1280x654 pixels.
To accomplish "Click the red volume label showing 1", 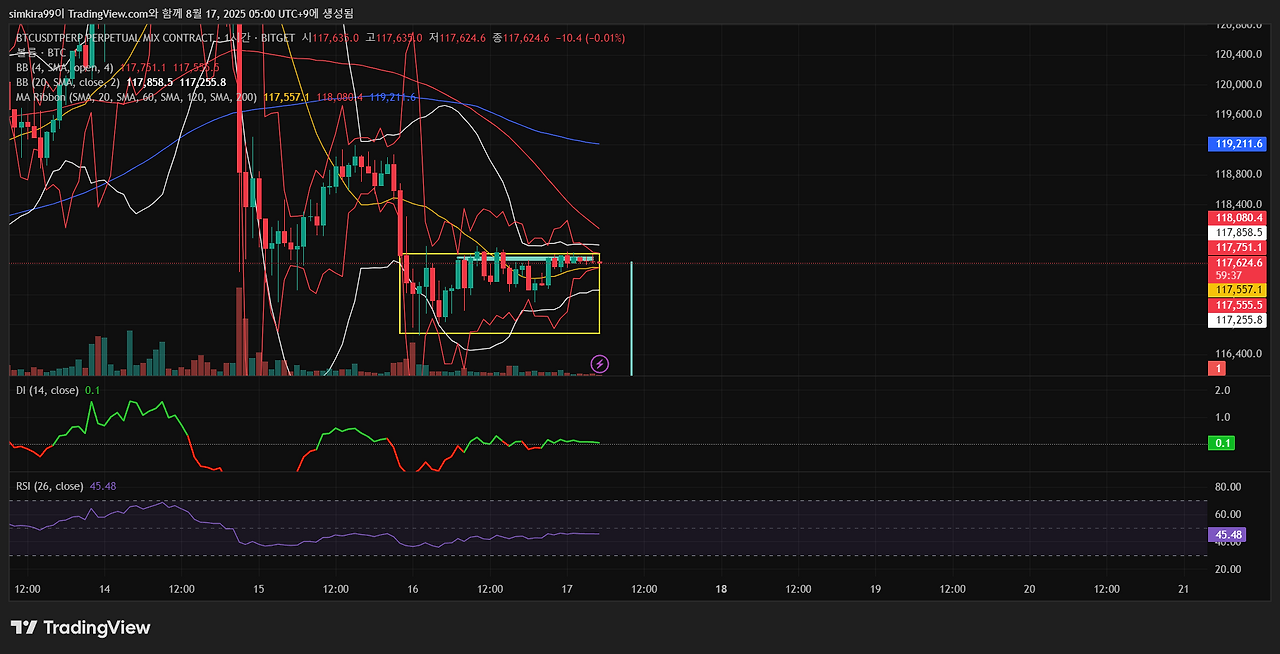I will coord(1217,369).
